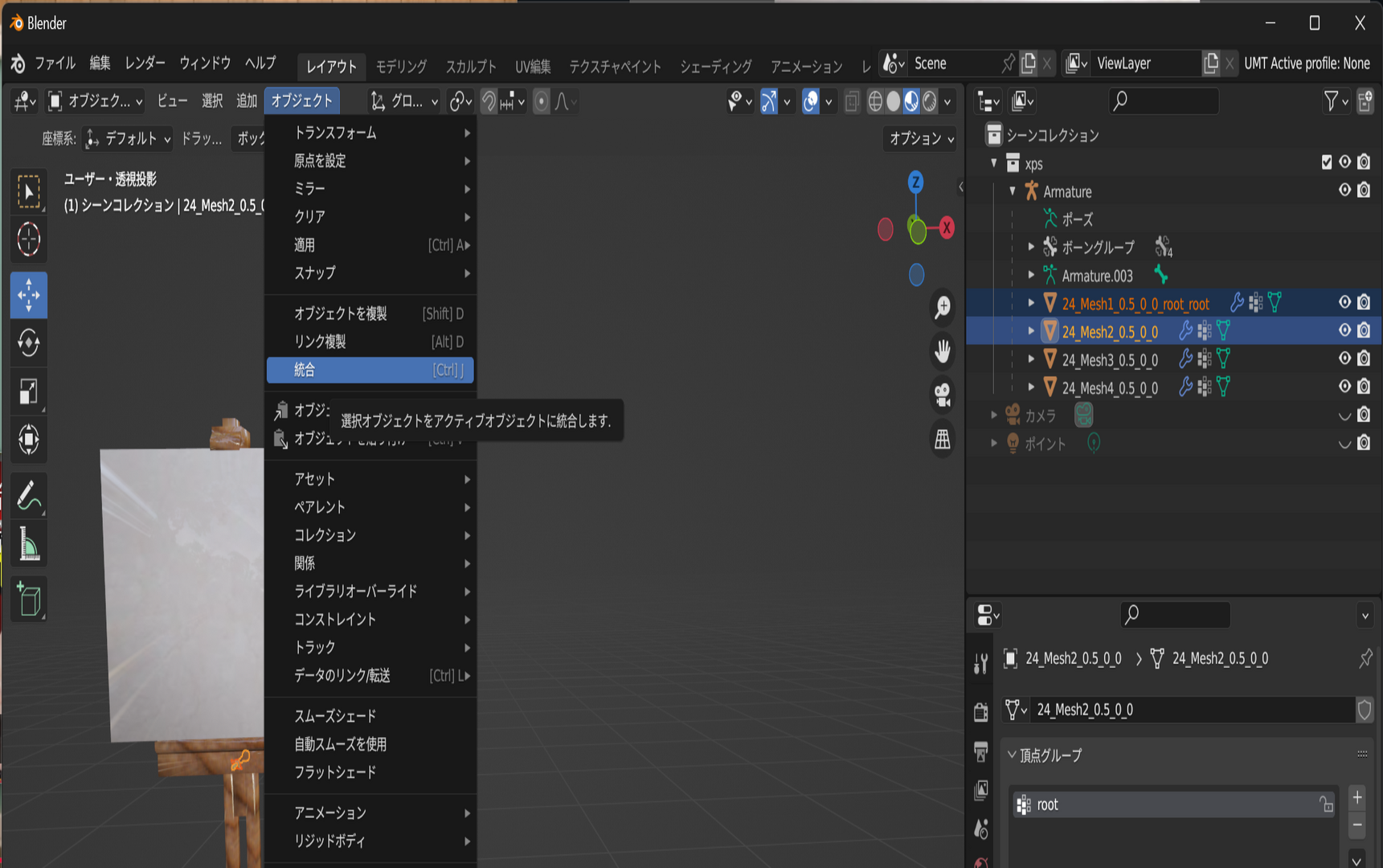The width and height of the screenshot is (1383, 868).
Task: Select the Measure tool
Action: [x=29, y=544]
